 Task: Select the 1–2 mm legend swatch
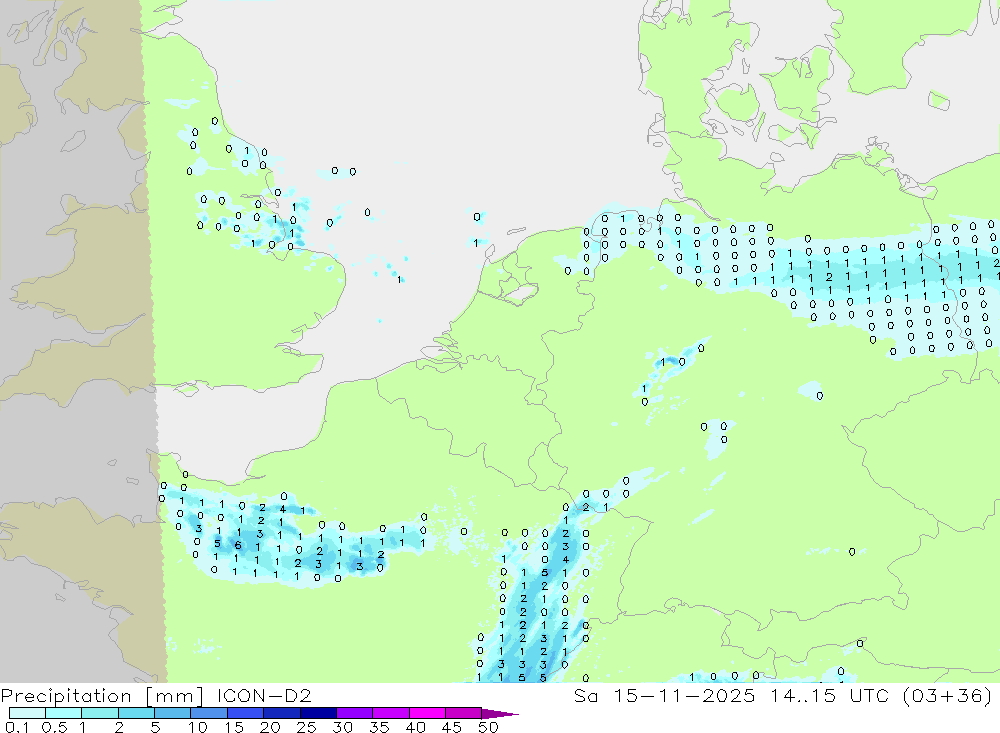tap(99, 713)
